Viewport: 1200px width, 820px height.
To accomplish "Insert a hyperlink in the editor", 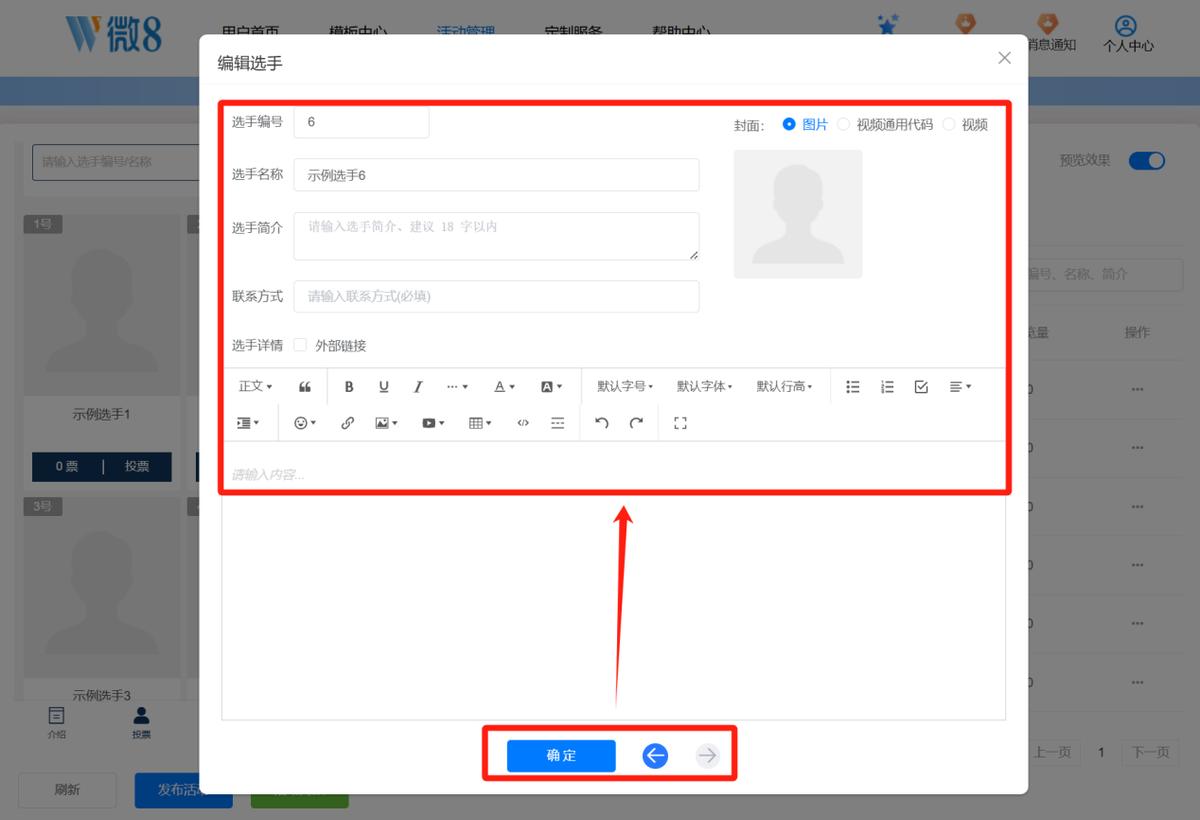I will [x=347, y=423].
